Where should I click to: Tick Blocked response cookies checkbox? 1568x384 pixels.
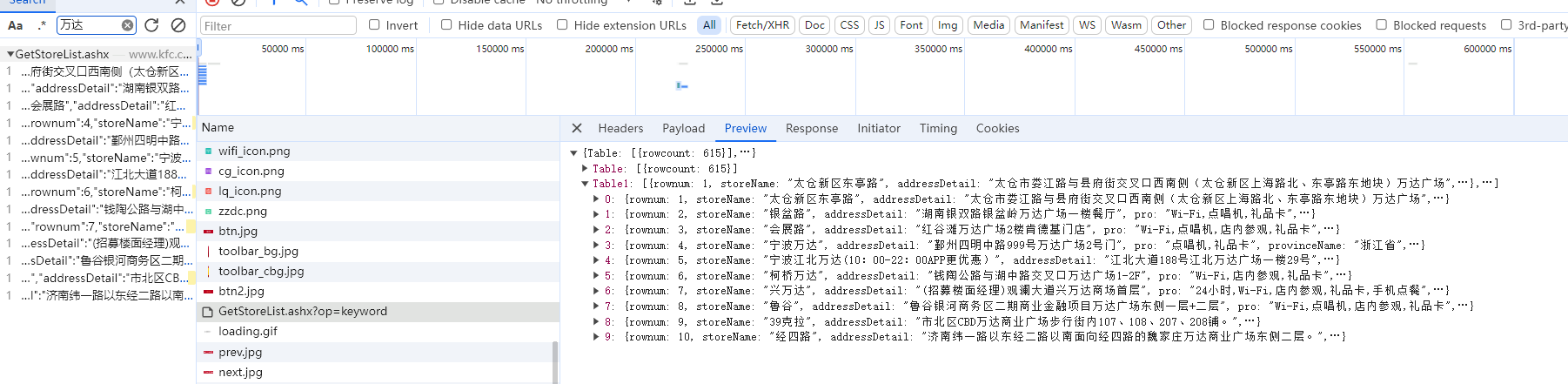1209,25
